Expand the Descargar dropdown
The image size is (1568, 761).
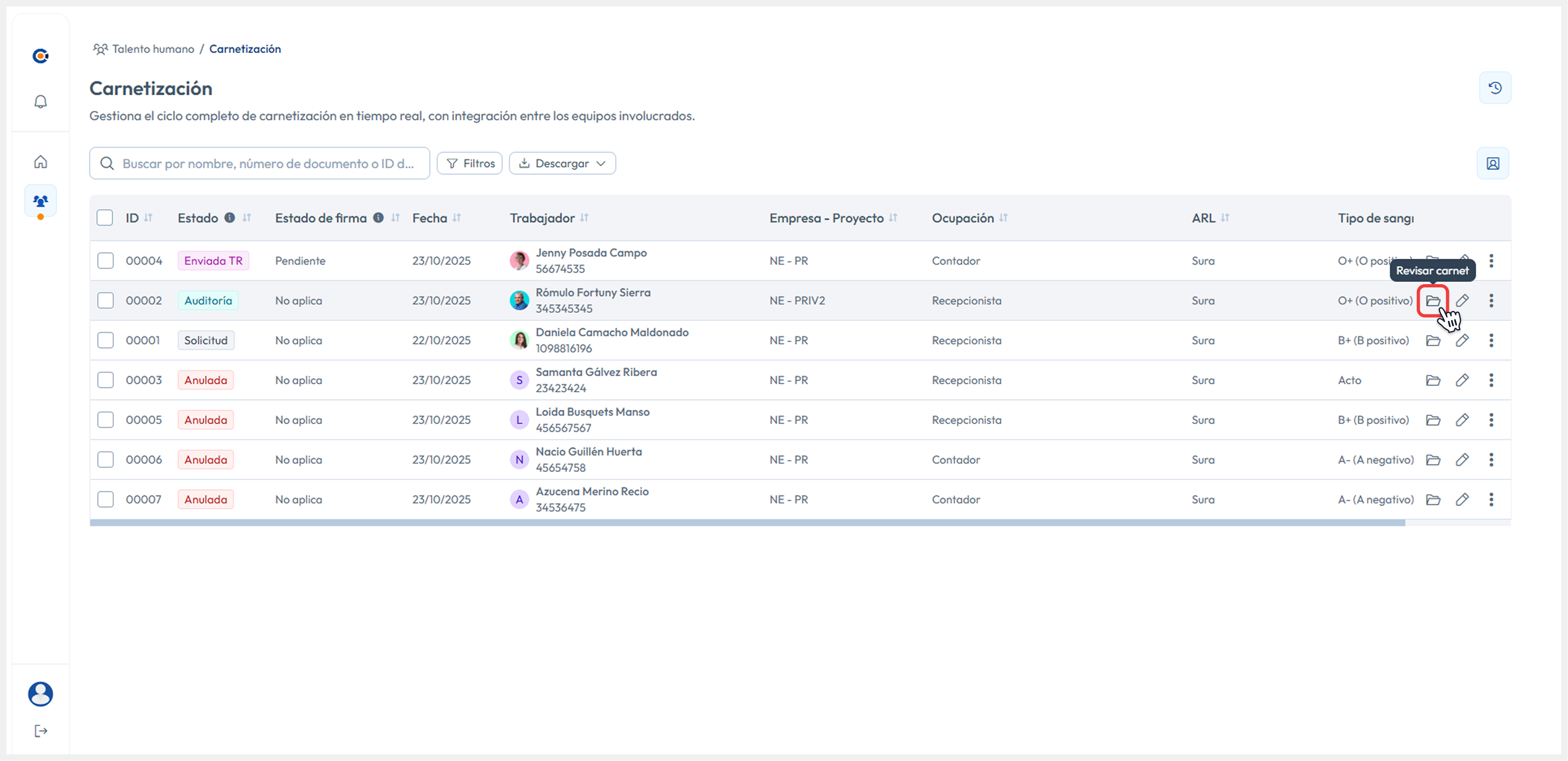pos(562,164)
